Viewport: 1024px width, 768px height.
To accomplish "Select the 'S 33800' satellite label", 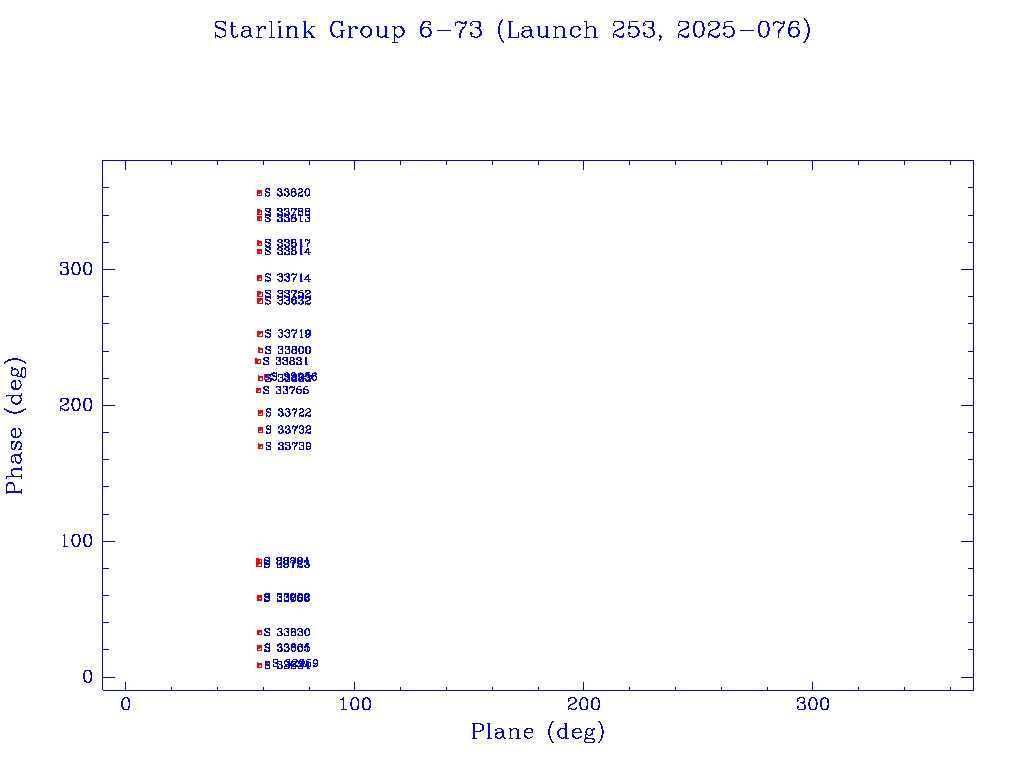I will 288,351.
